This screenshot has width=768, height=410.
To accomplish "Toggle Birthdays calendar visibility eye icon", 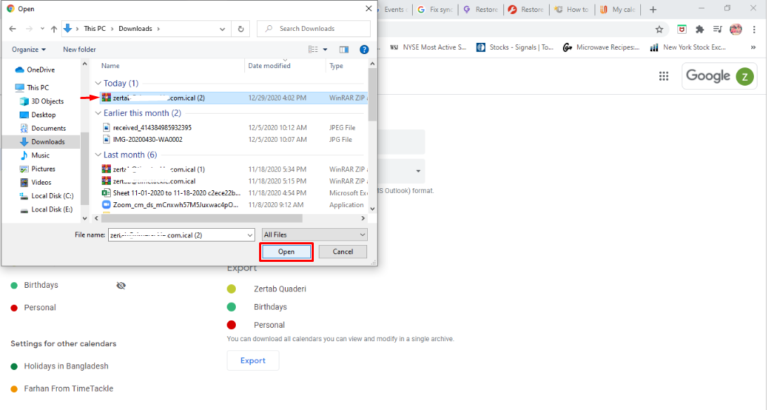I will 121,286.
